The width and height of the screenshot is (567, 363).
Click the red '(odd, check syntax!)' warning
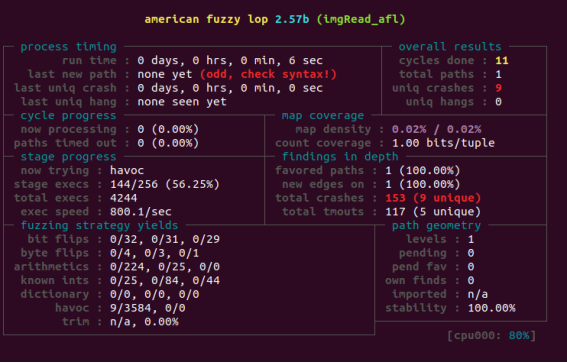click(x=268, y=74)
